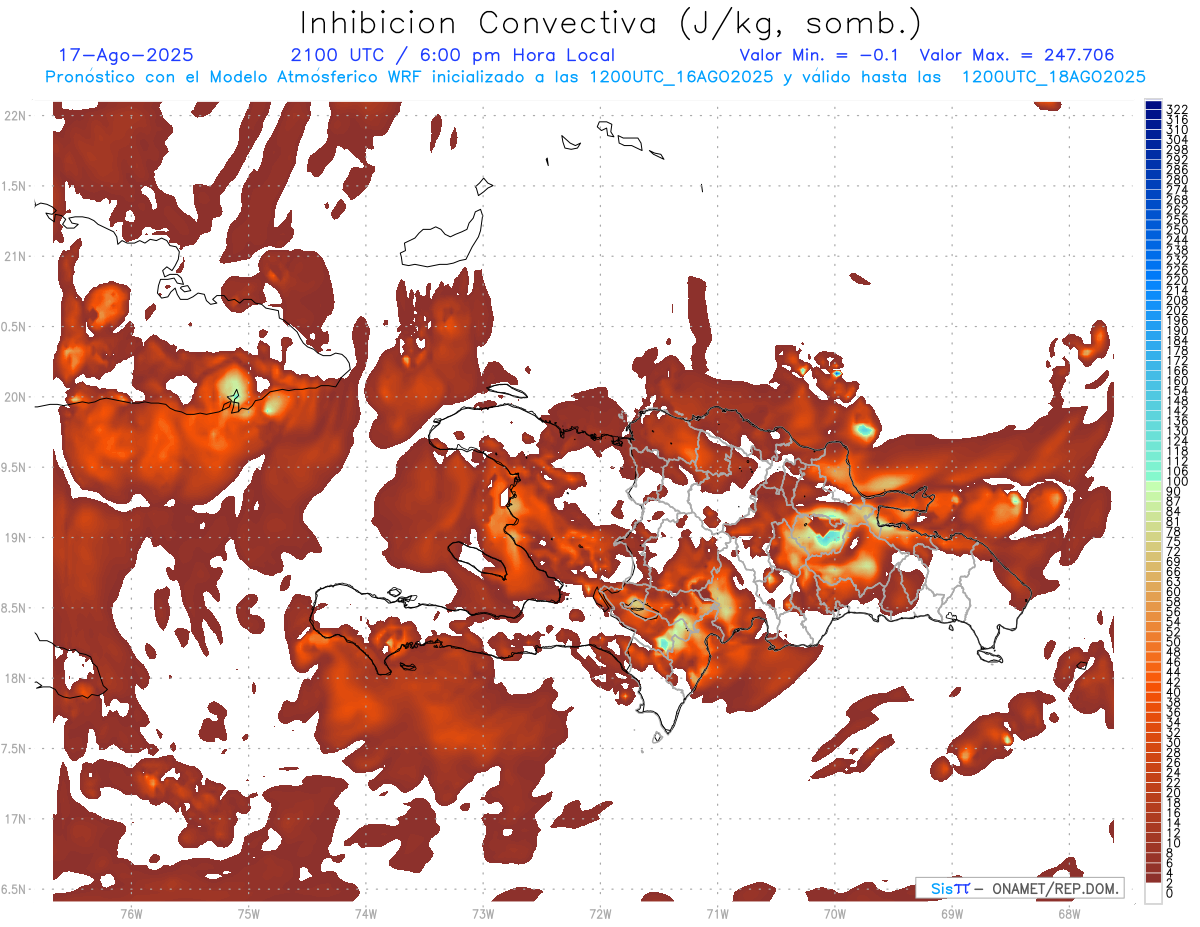Click latitude label "22N"
The image size is (1200, 927).
pyautogui.click(x=15, y=116)
